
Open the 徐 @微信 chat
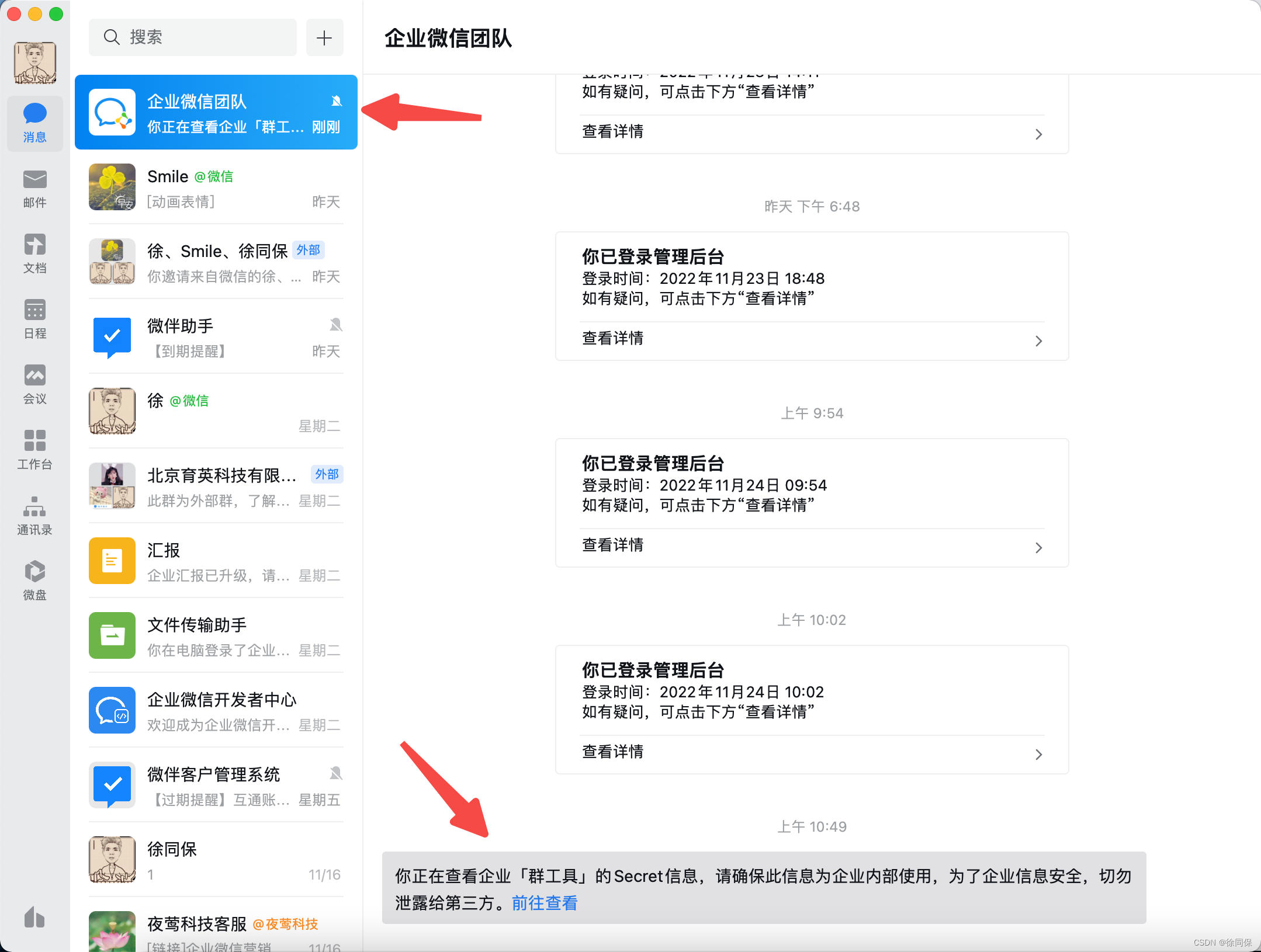[x=216, y=411]
